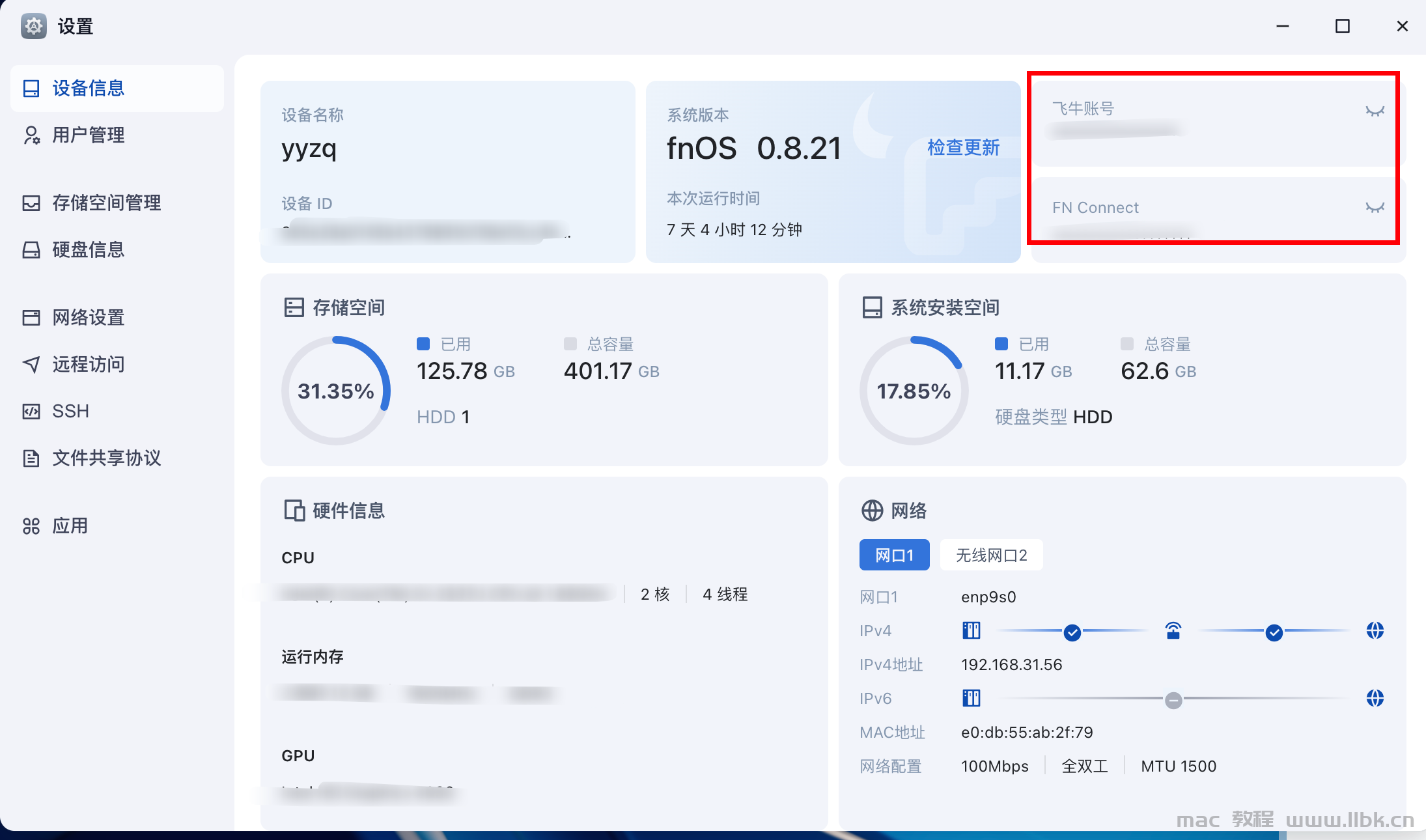Click the 系统安装空间 usage ring chart
This screenshot has height=840, width=1426.
point(914,391)
